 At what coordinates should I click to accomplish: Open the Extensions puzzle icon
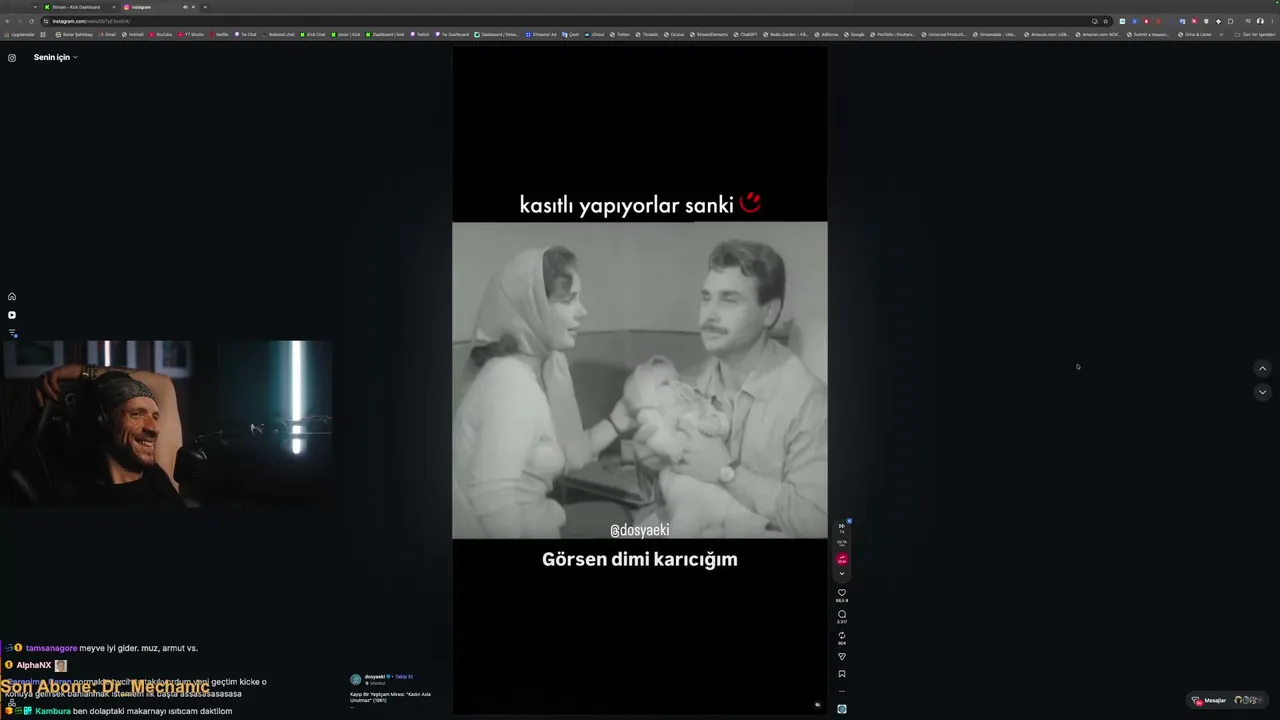(x=1230, y=21)
